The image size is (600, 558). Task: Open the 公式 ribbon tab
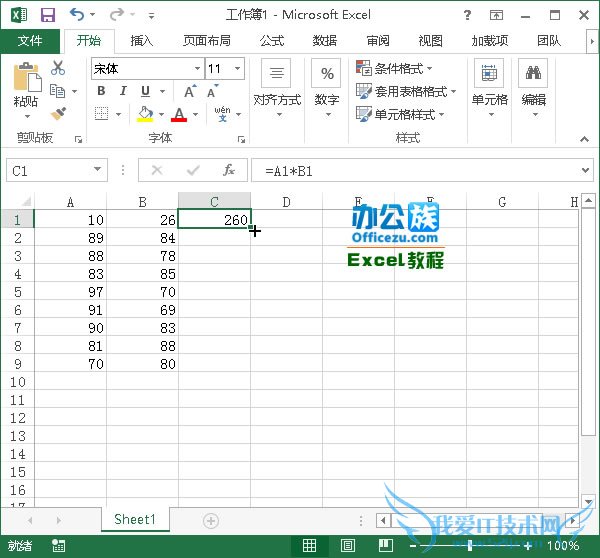tap(271, 41)
